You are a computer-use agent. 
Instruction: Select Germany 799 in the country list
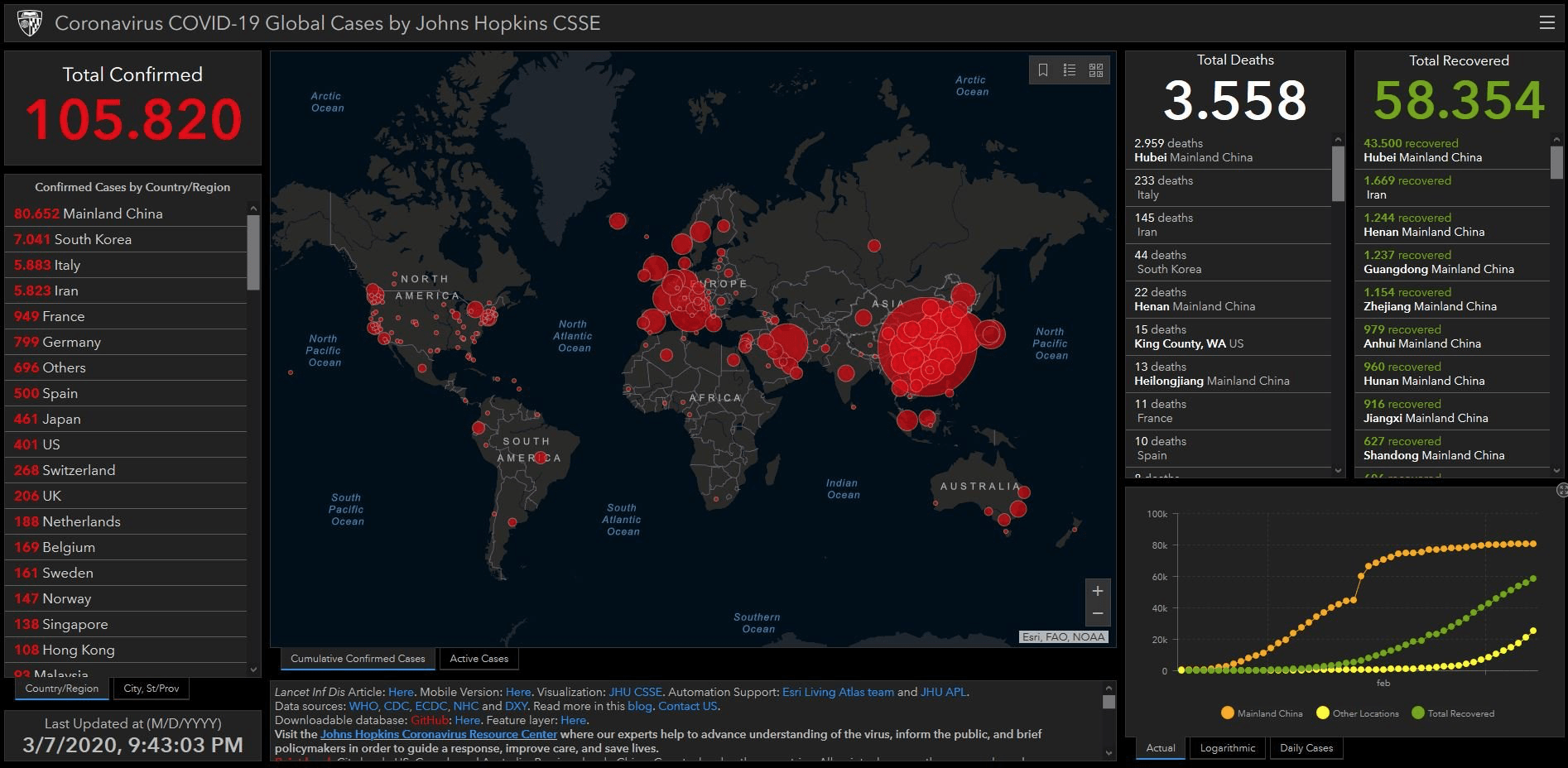point(126,342)
